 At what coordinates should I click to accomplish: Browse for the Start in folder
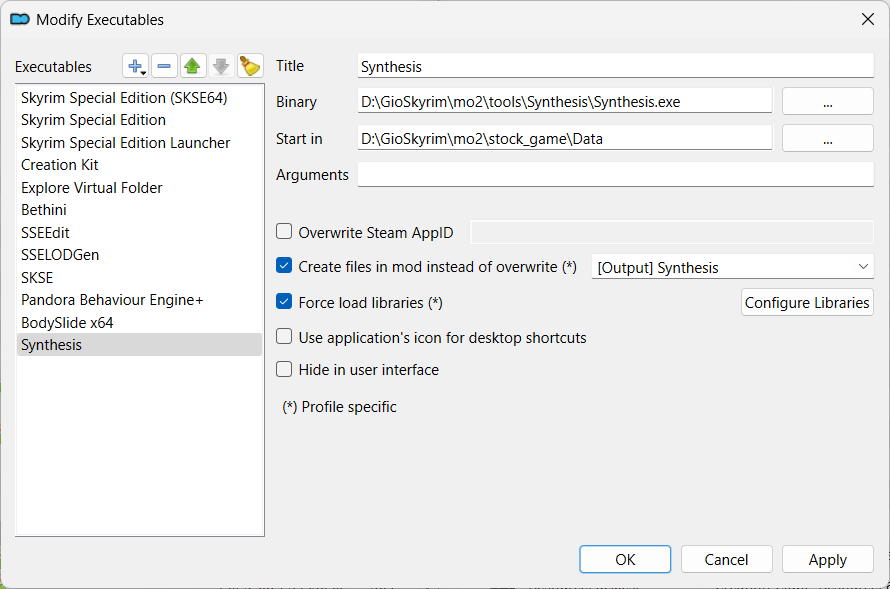tap(827, 137)
